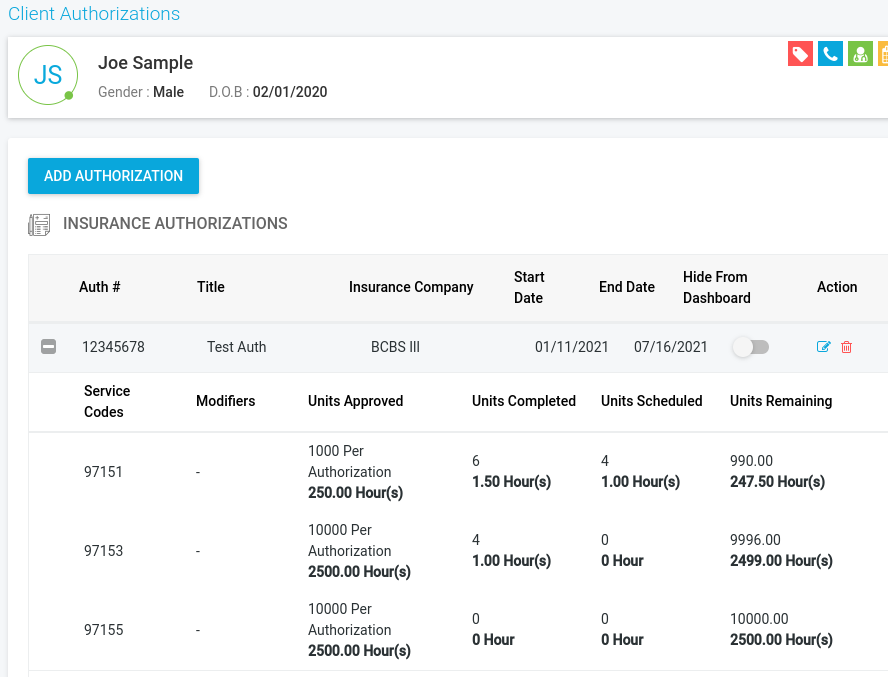Click the Insurance Authorizations section title
Screen dimensions: 888x677
[175, 223]
